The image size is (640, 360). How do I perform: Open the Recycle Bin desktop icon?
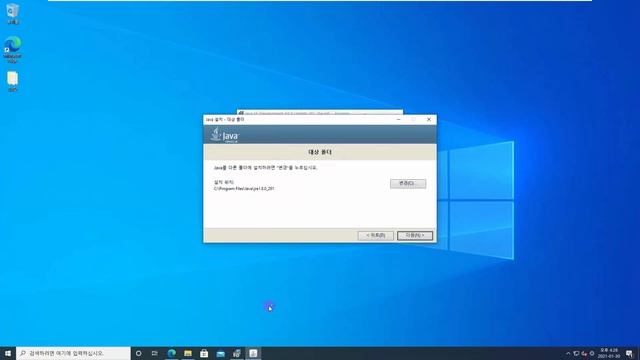click(13, 13)
